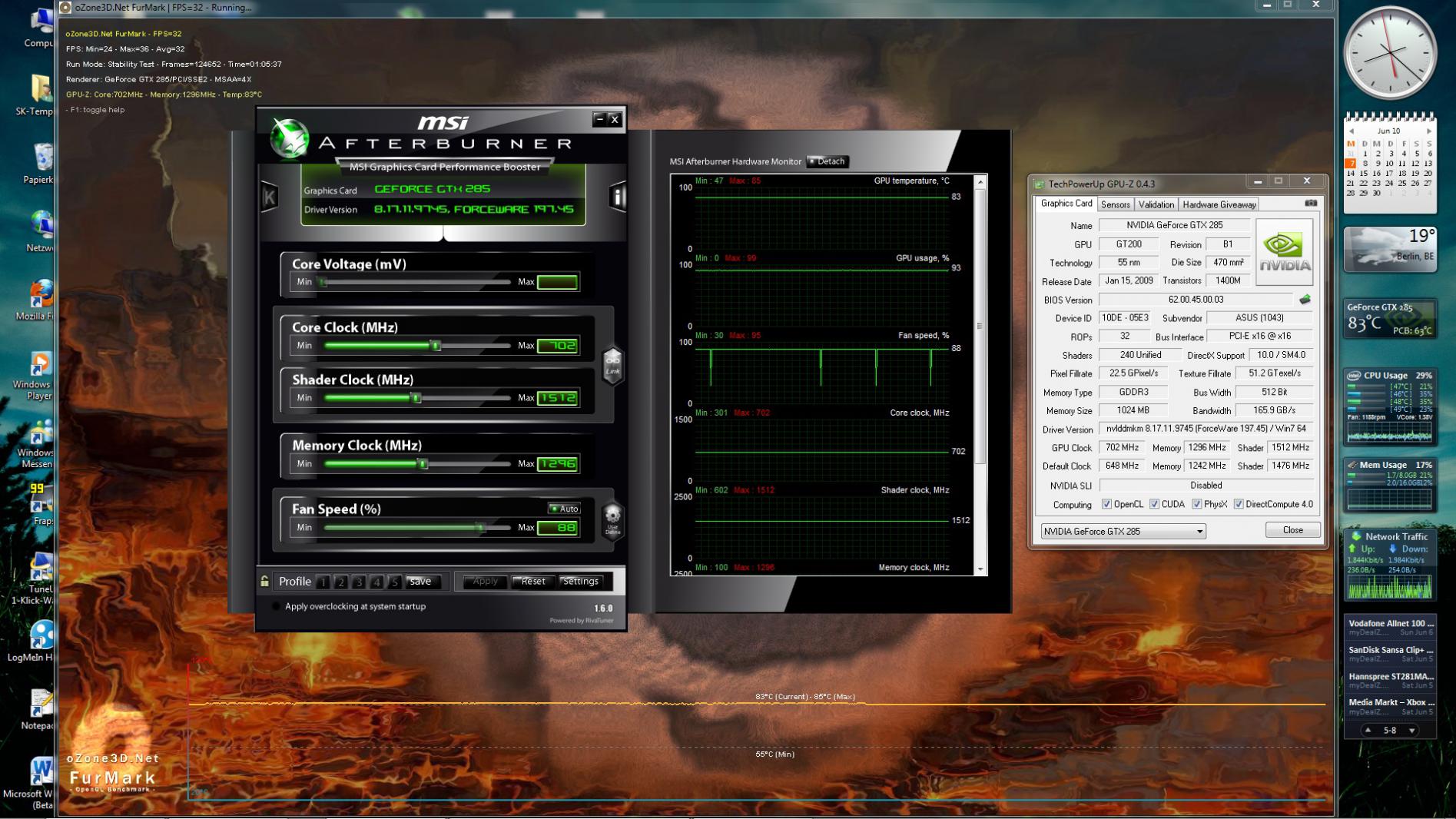Open Afterburner Settings
Screen dimensions: 1456x819
581,582
